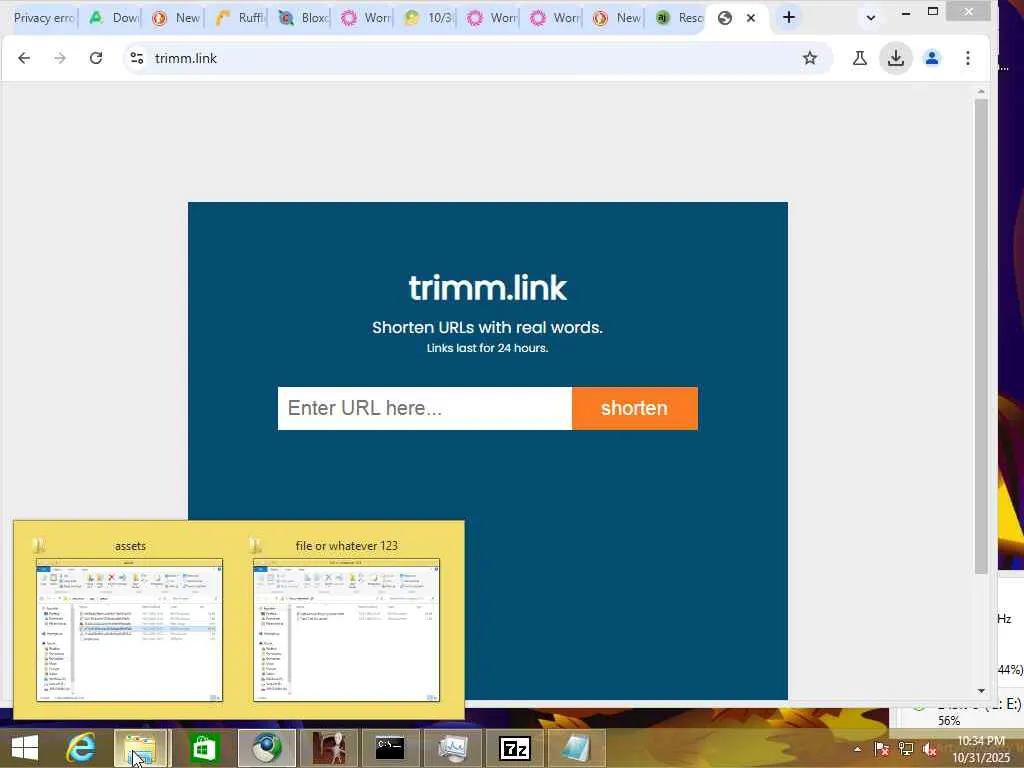The height and width of the screenshot is (768, 1024).
Task: Open the 7-Zip taskbar icon
Action: pos(515,748)
